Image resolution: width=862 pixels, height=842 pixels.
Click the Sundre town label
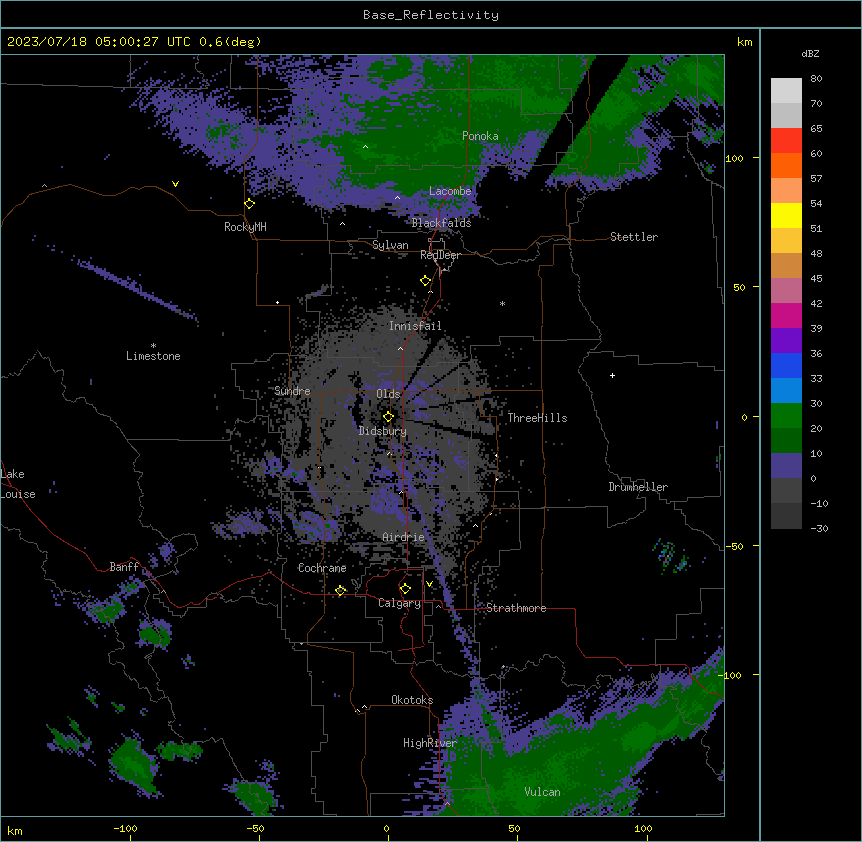[x=292, y=391]
